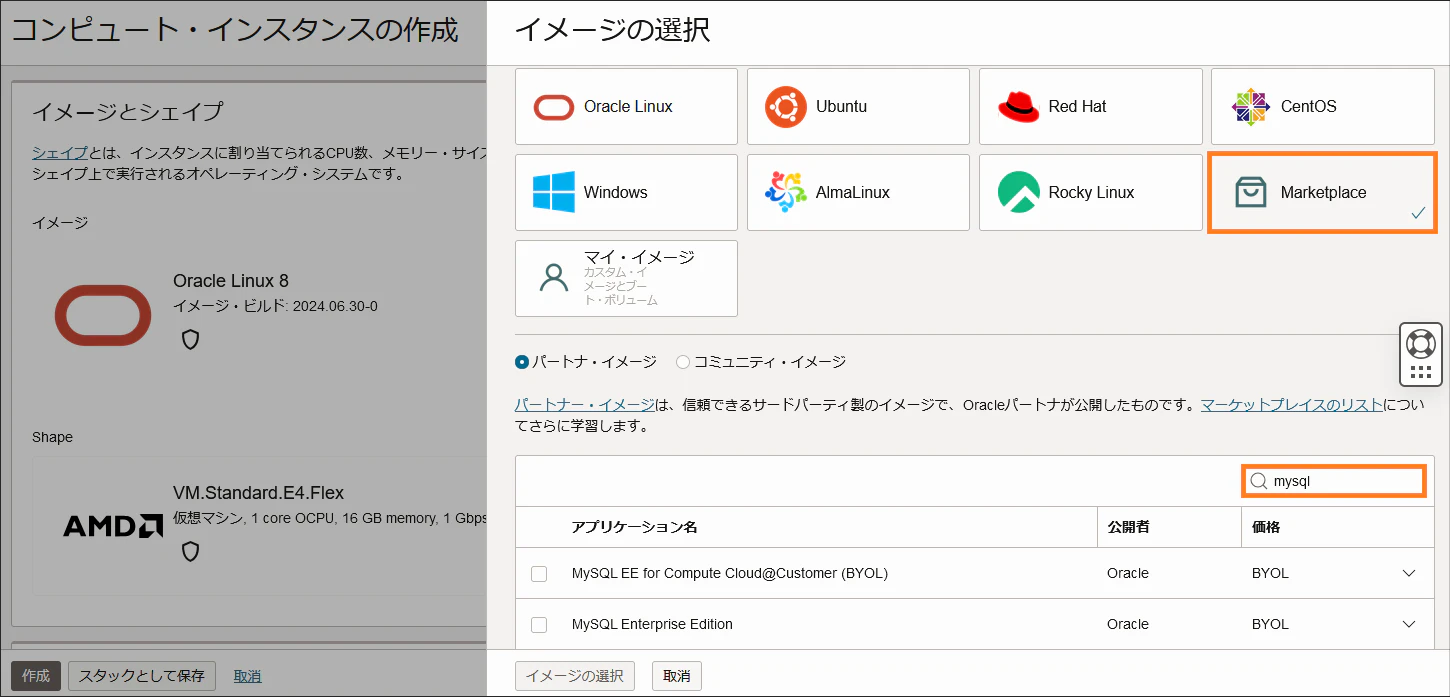Click MySQL EE for Compute Cloud@Customer (BYOL) text
The image size is (1450, 697).
730,573
